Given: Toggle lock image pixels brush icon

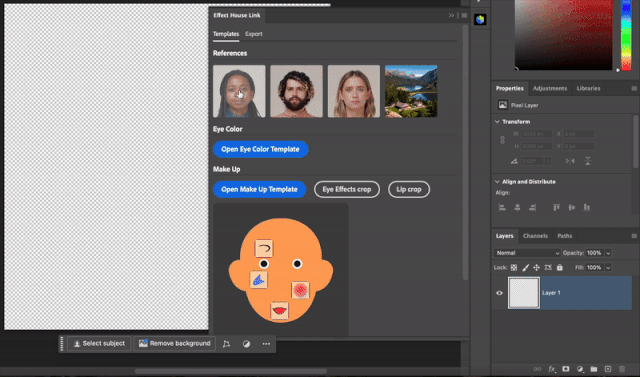Looking at the screenshot, I should (x=526, y=268).
